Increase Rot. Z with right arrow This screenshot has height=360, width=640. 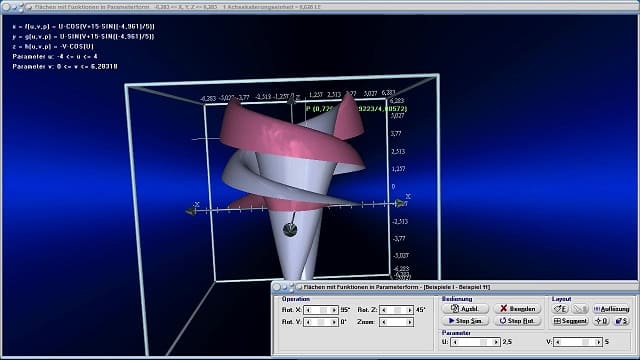pos(409,310)
